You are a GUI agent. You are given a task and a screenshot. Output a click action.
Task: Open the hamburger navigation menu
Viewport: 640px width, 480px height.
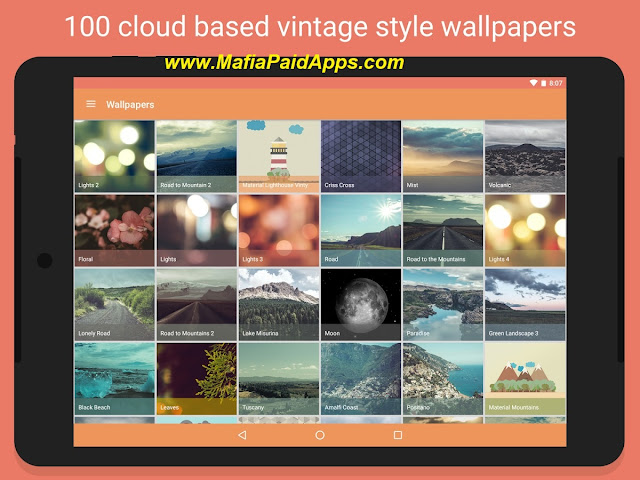click(91, 104)
